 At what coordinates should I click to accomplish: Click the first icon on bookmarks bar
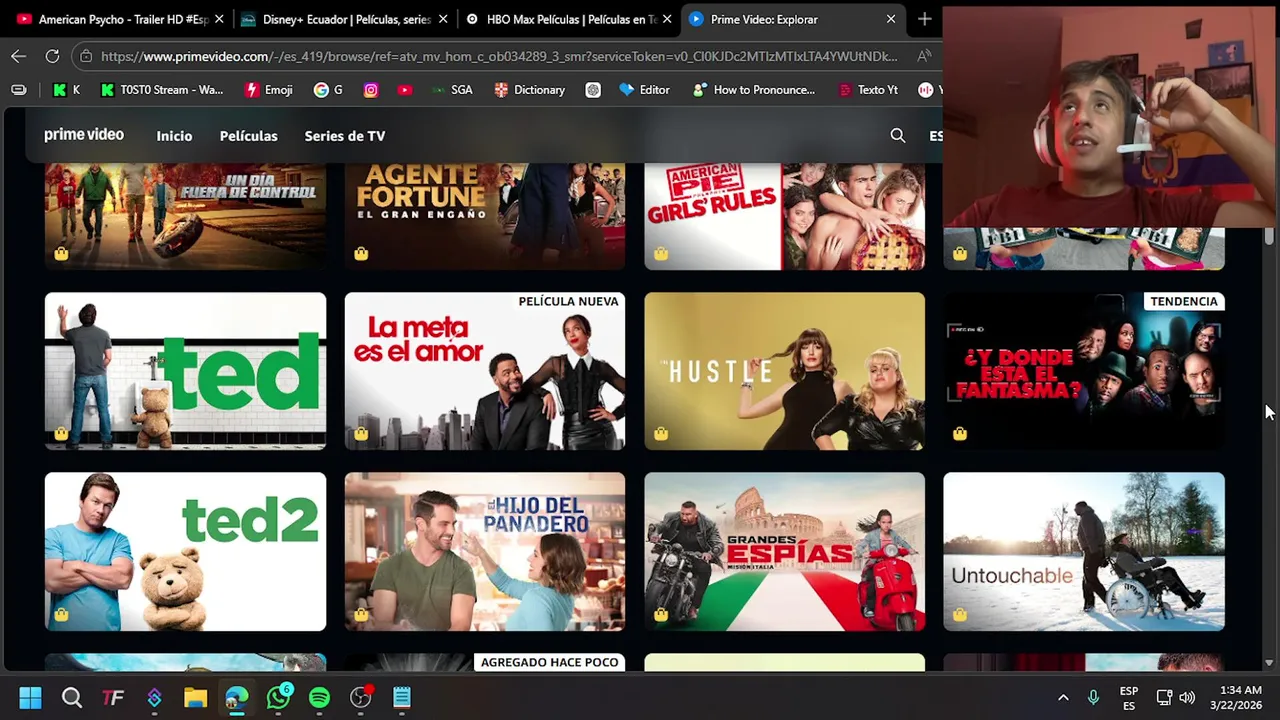(x=18, y=89)
